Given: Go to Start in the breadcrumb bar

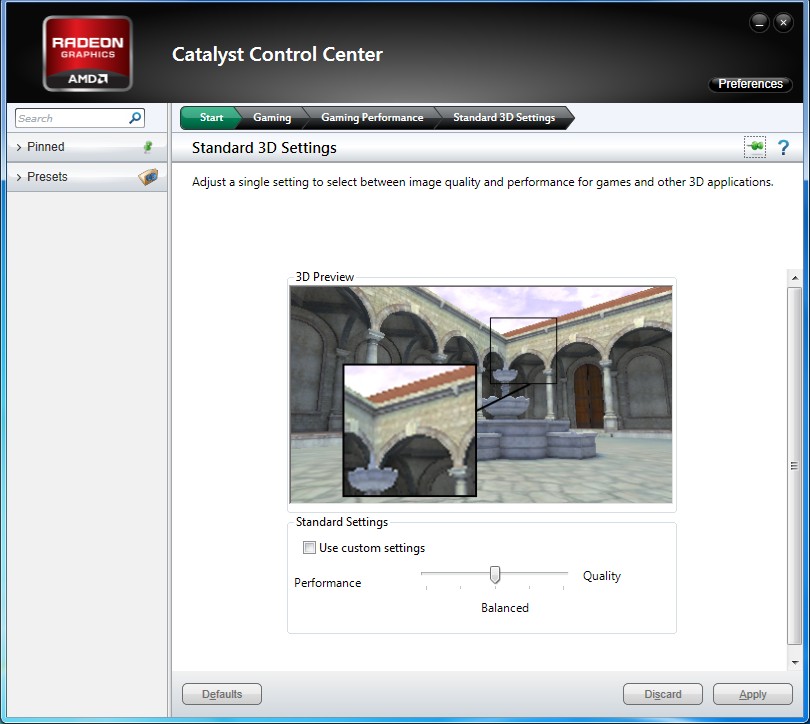Looking at the screenshot, I should click(x=211, y=118).
